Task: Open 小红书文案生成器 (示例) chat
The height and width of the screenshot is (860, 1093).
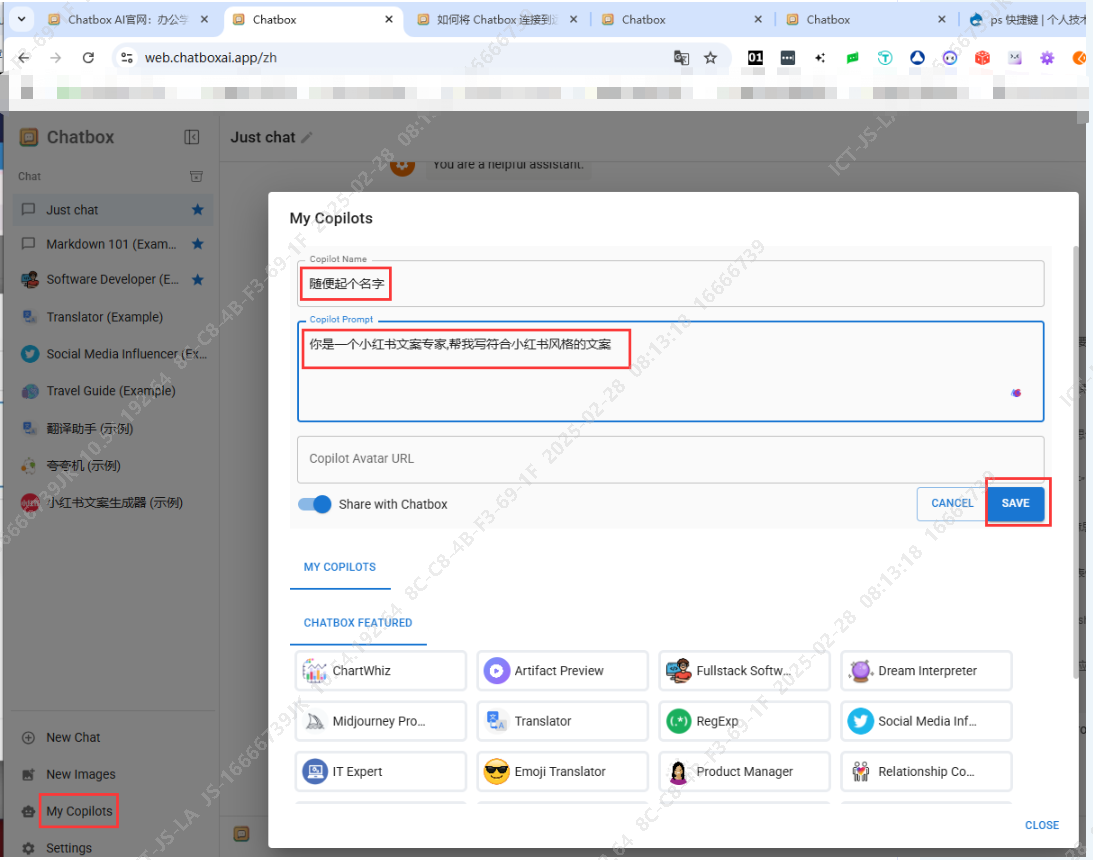Action: pyautogui.click(x=112, y=502)
